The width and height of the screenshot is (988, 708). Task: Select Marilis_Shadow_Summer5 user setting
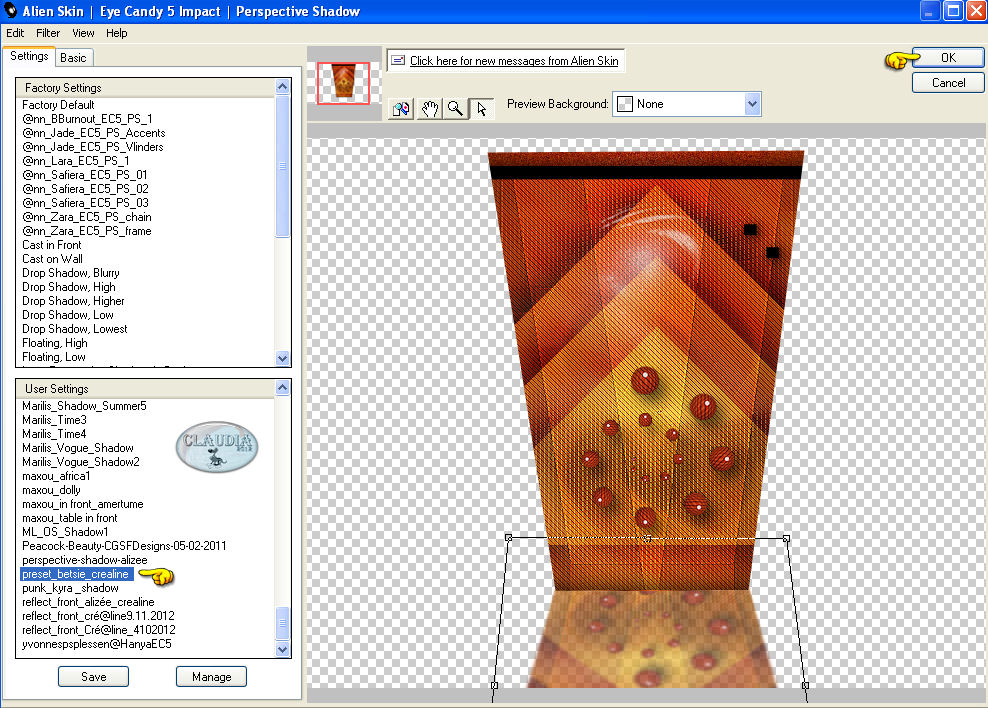pos(84,406)
